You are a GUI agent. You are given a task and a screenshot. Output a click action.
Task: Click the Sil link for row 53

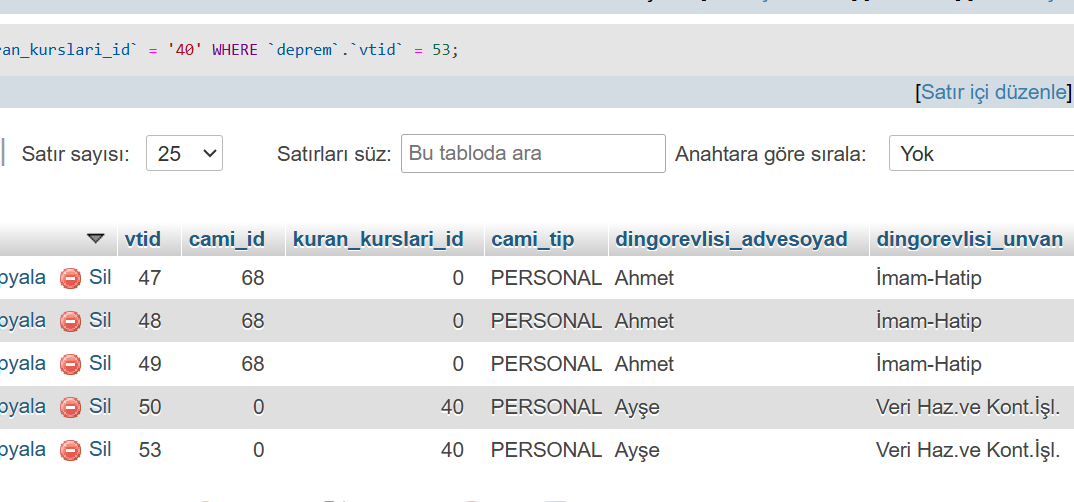[100, 450]
